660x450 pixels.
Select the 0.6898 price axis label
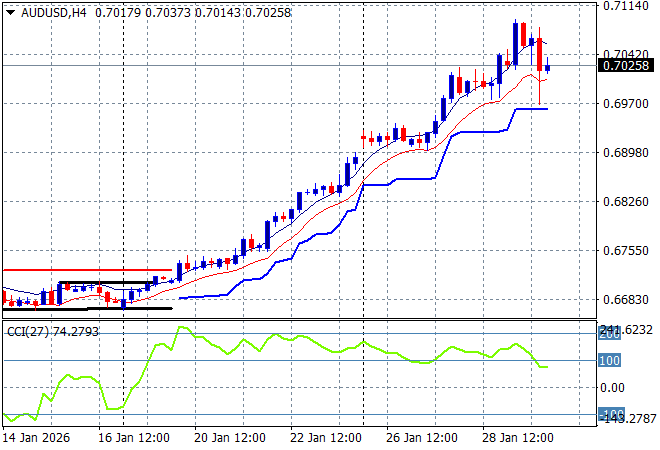click(x=624, y=153)
